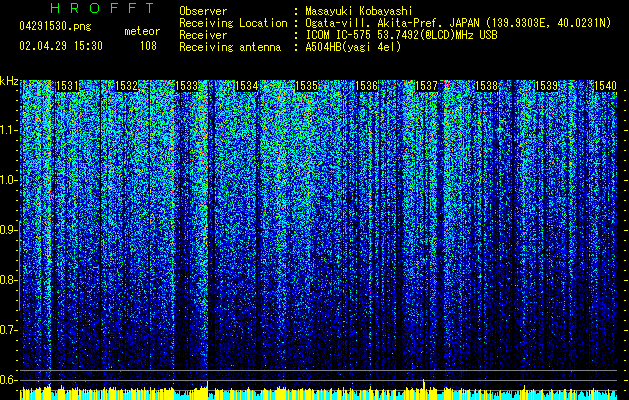Click the 1533 time marker
This screenshot has height=400, width=629.
pos(187,86)
